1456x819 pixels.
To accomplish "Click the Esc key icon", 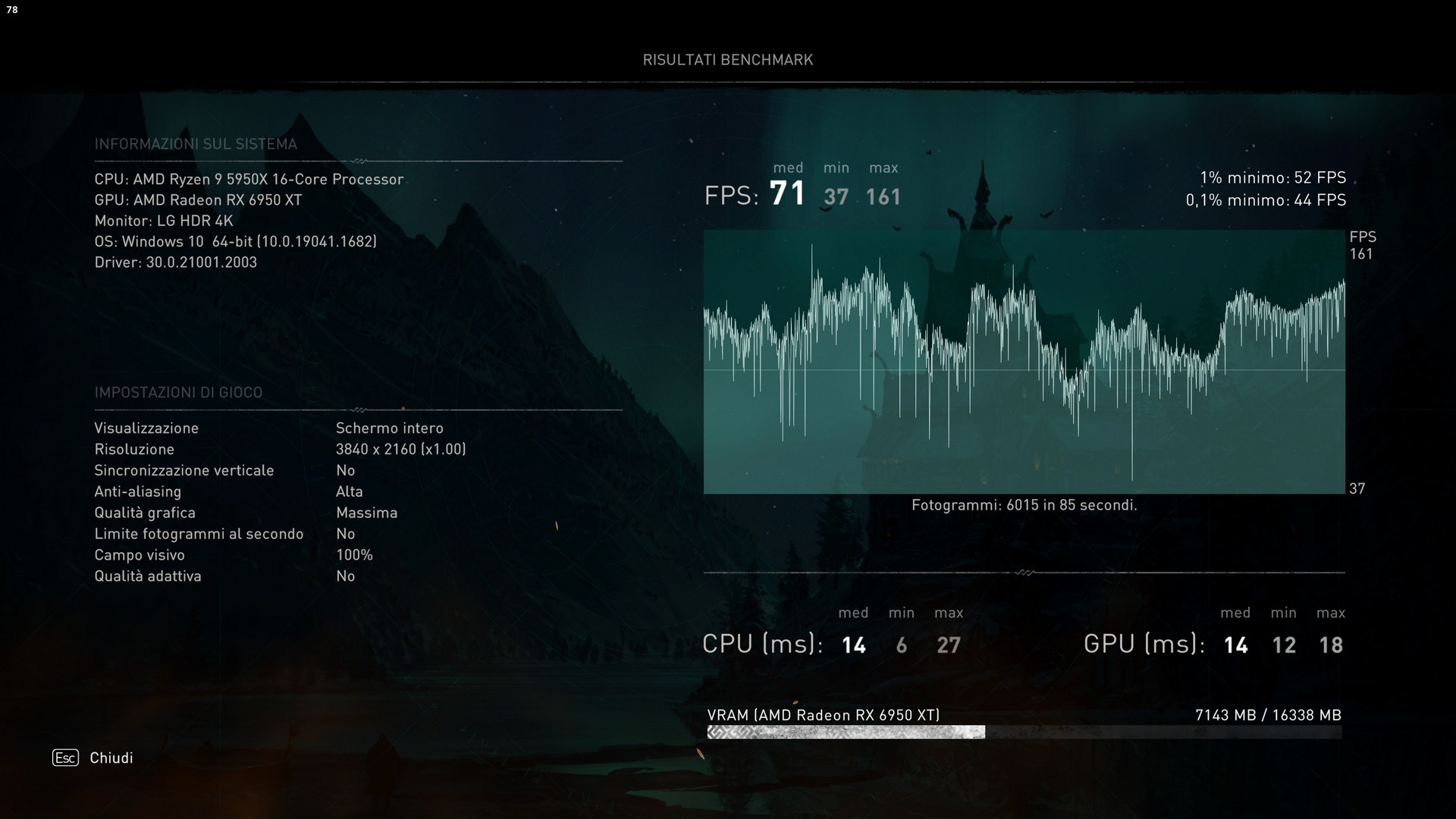I will point(65,758).
